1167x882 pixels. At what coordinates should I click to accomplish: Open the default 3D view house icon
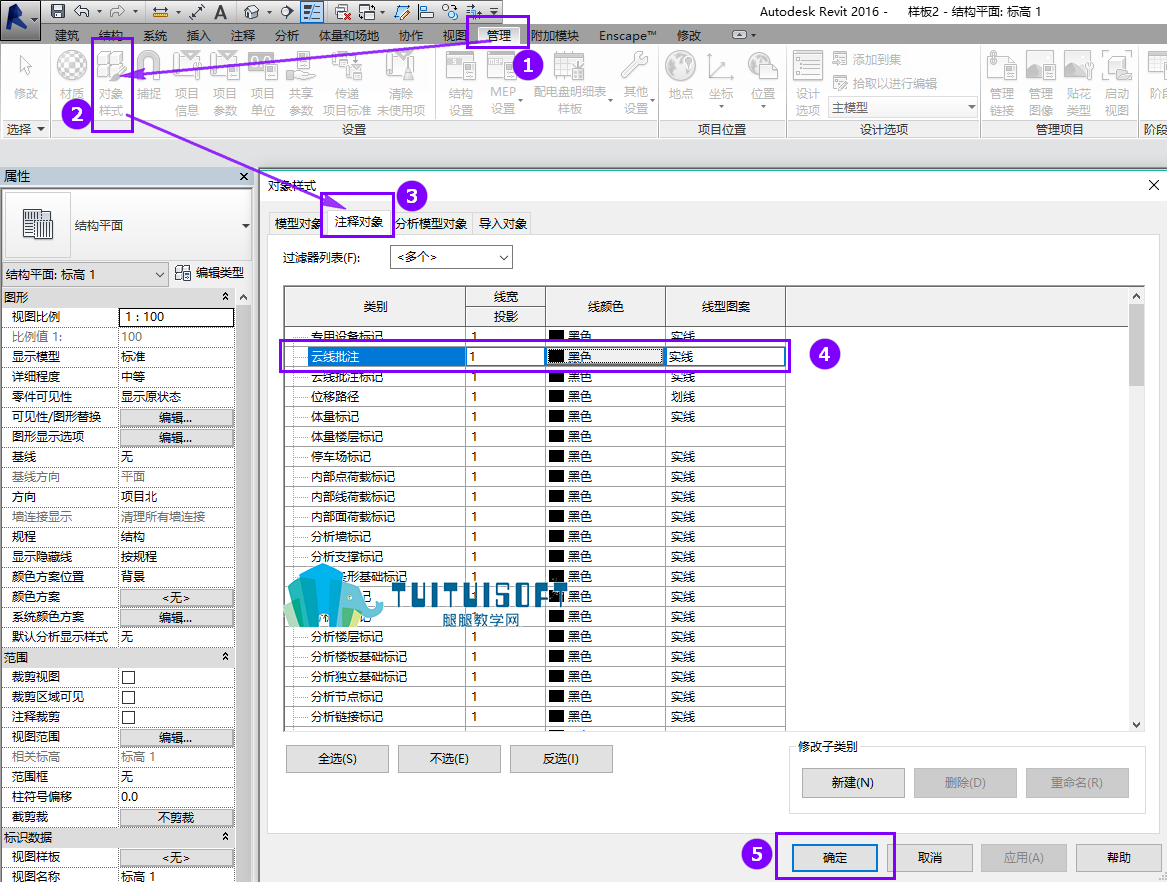(x=252, y=12)
